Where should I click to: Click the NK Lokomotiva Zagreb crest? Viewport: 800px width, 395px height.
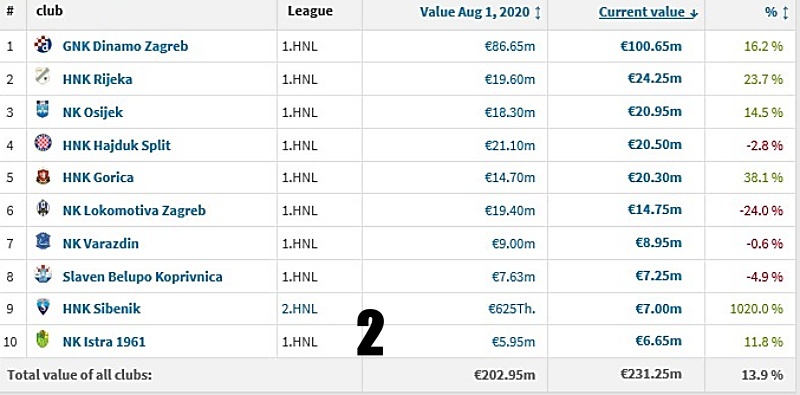coord(43,208)
